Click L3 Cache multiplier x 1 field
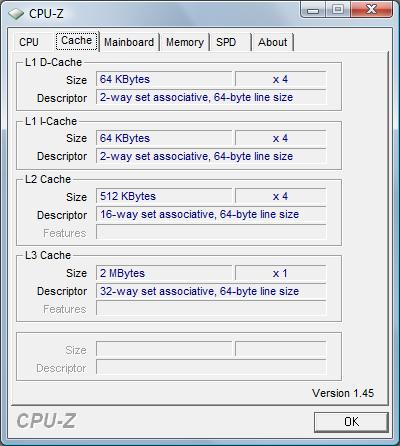This screenshot has width=400, height=446. point(280,273)
